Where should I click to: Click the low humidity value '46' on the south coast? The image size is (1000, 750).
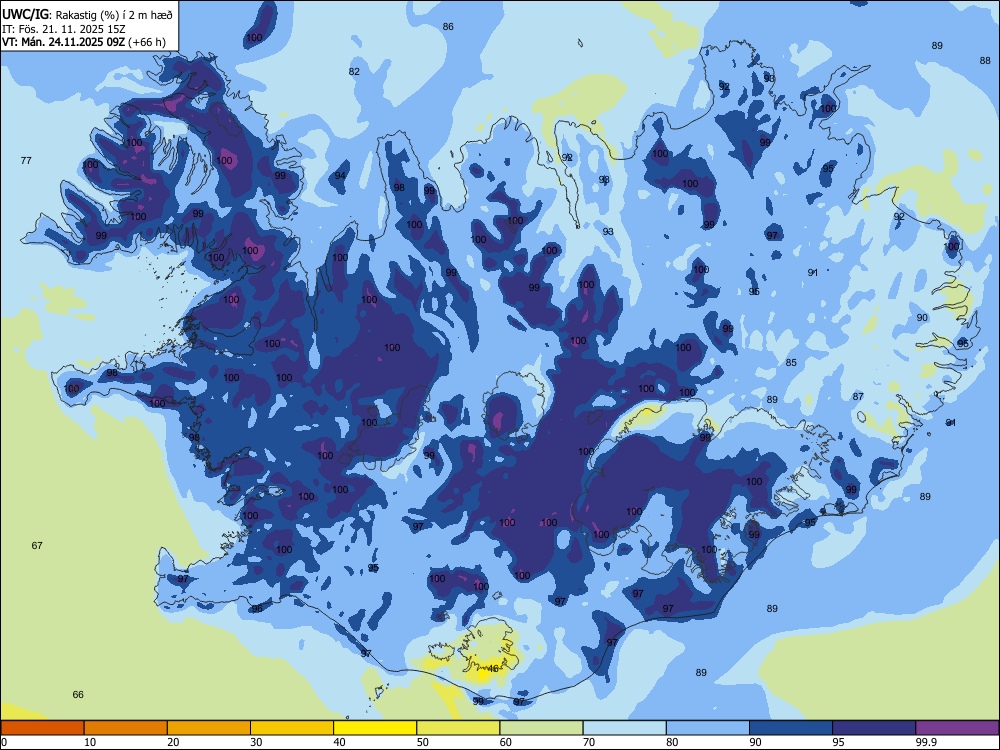pos(493,669)
